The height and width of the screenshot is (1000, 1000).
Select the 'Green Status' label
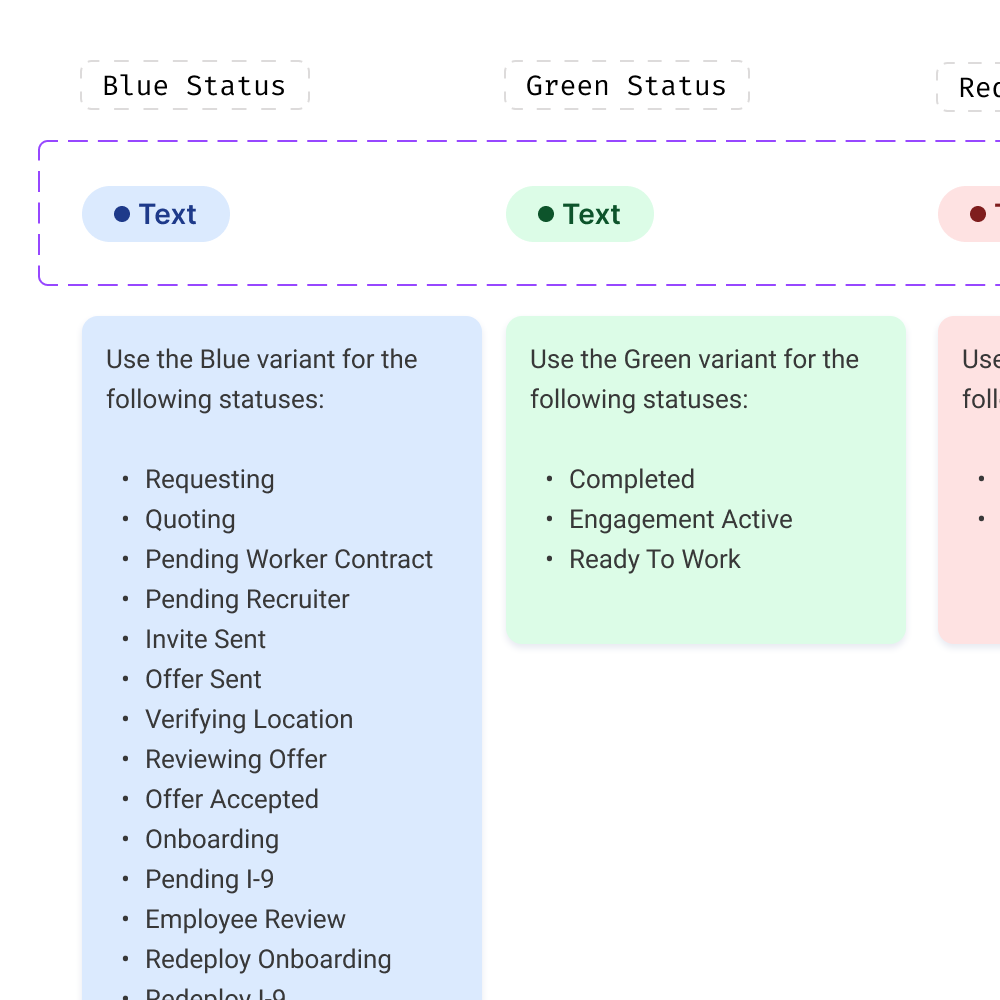(626, 85)
